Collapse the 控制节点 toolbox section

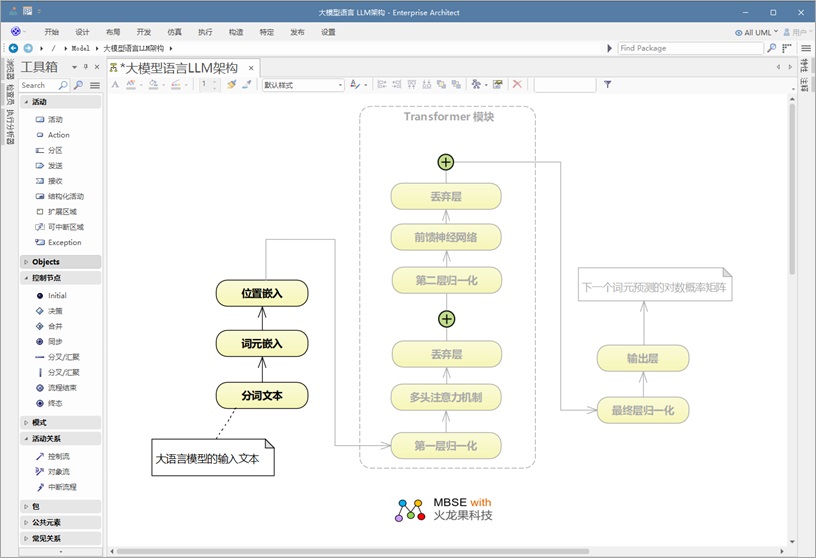pyautogui.click(x=46, y=278)
